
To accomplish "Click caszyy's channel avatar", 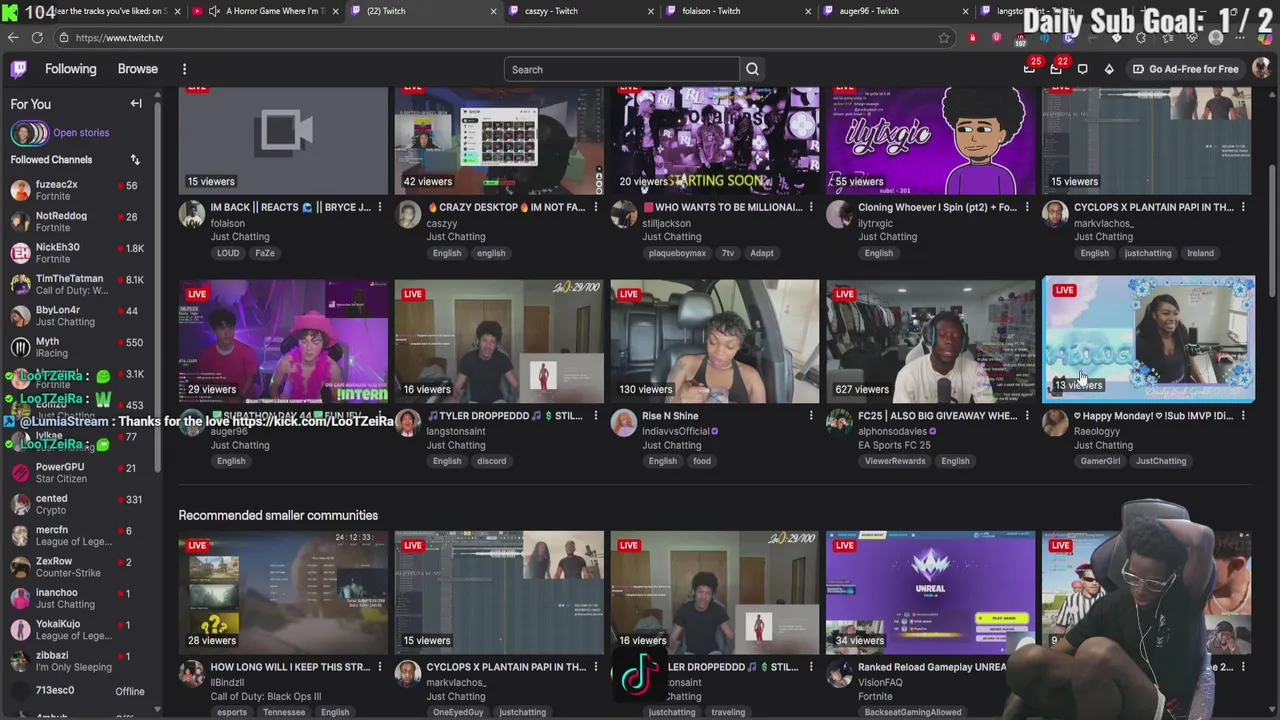I will [x=408, y=215].
